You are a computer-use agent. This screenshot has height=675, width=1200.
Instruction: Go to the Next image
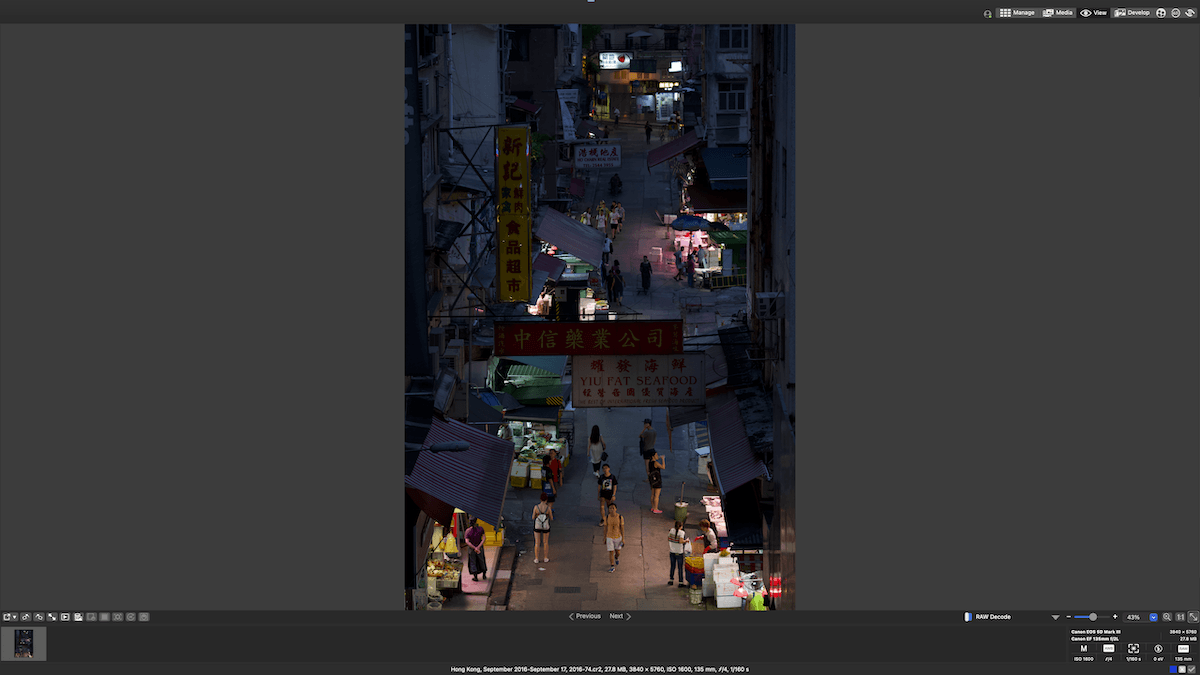pyautogui.click(x=616, y=616)
